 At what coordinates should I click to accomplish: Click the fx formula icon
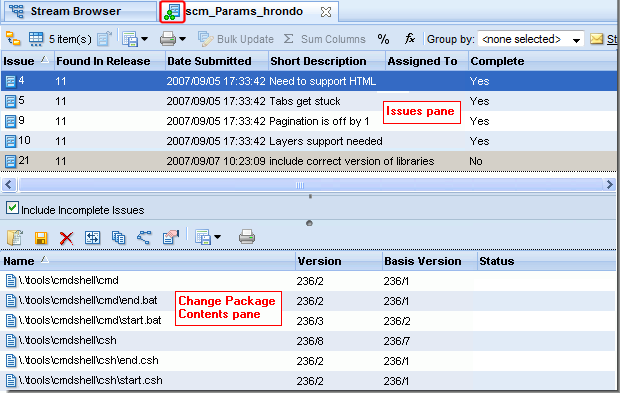(410, 39)
